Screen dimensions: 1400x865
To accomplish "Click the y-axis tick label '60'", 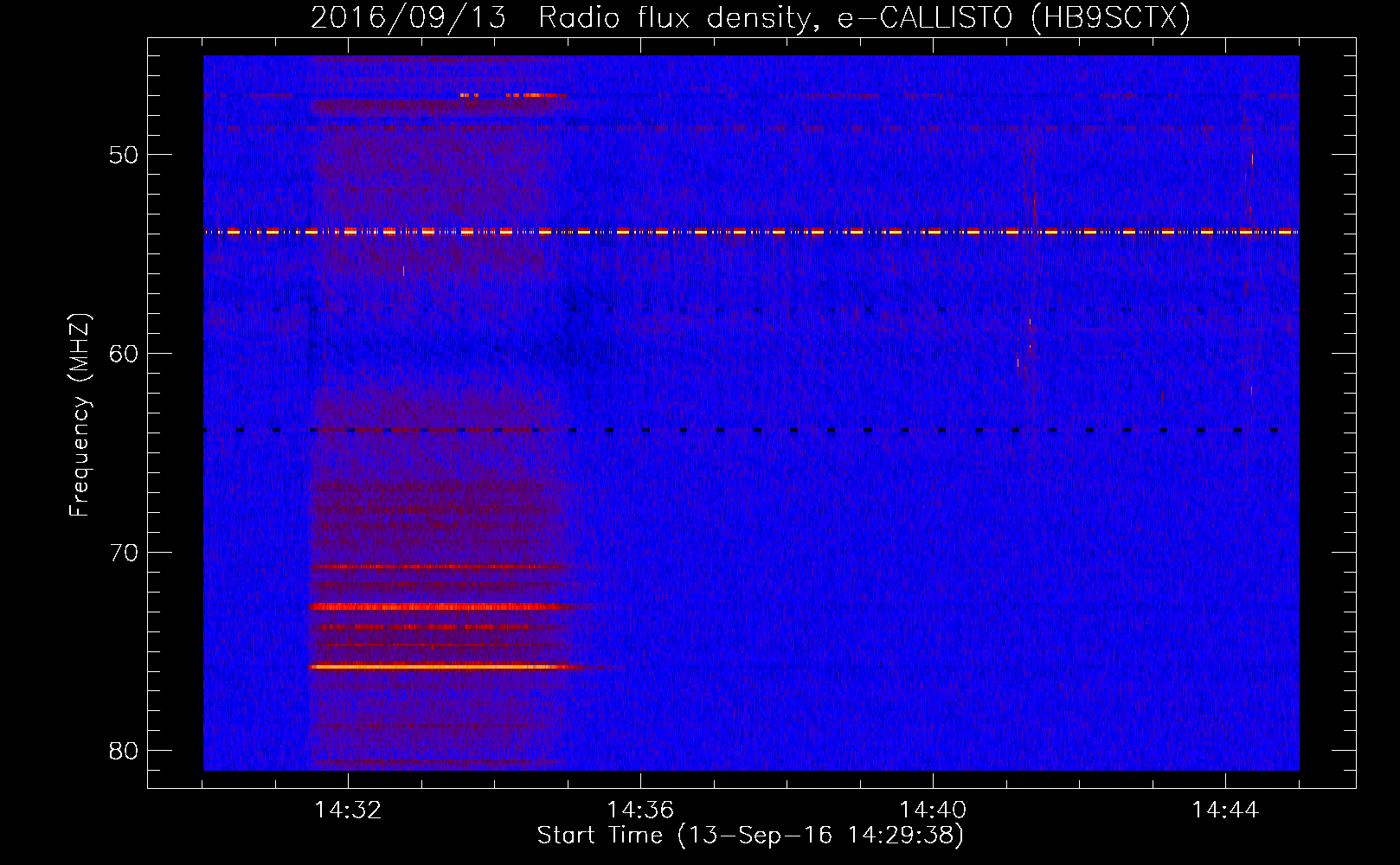I will [x=124, y=354].
